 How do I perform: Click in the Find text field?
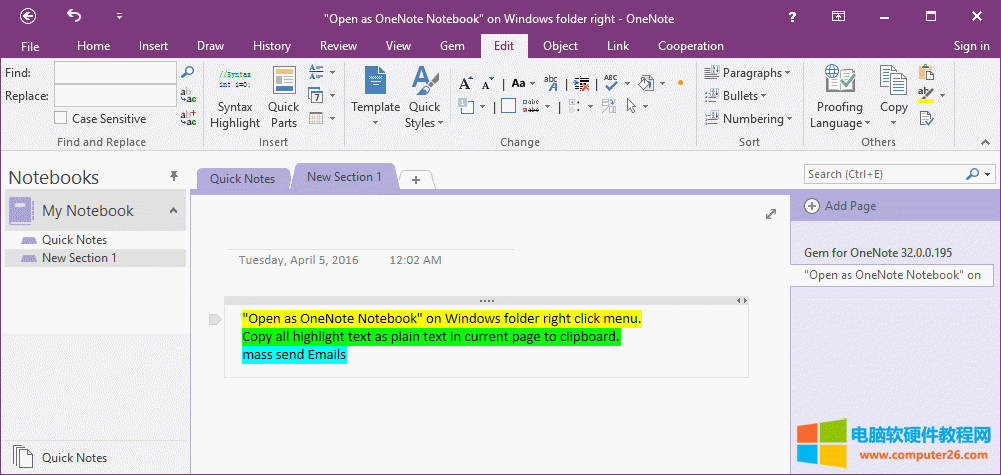click(114, 73)
